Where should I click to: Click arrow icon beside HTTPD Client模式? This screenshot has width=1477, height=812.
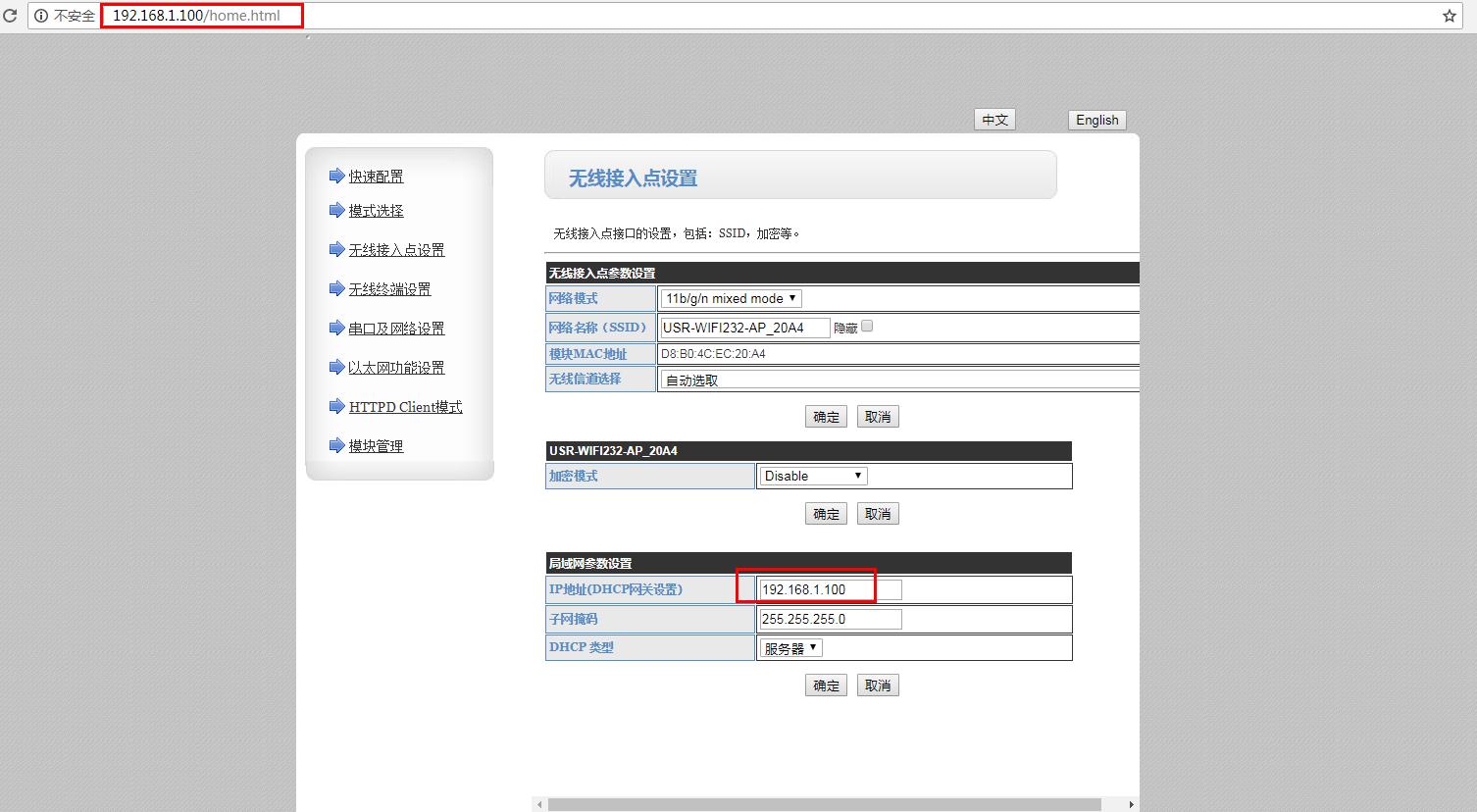[336, 406]
